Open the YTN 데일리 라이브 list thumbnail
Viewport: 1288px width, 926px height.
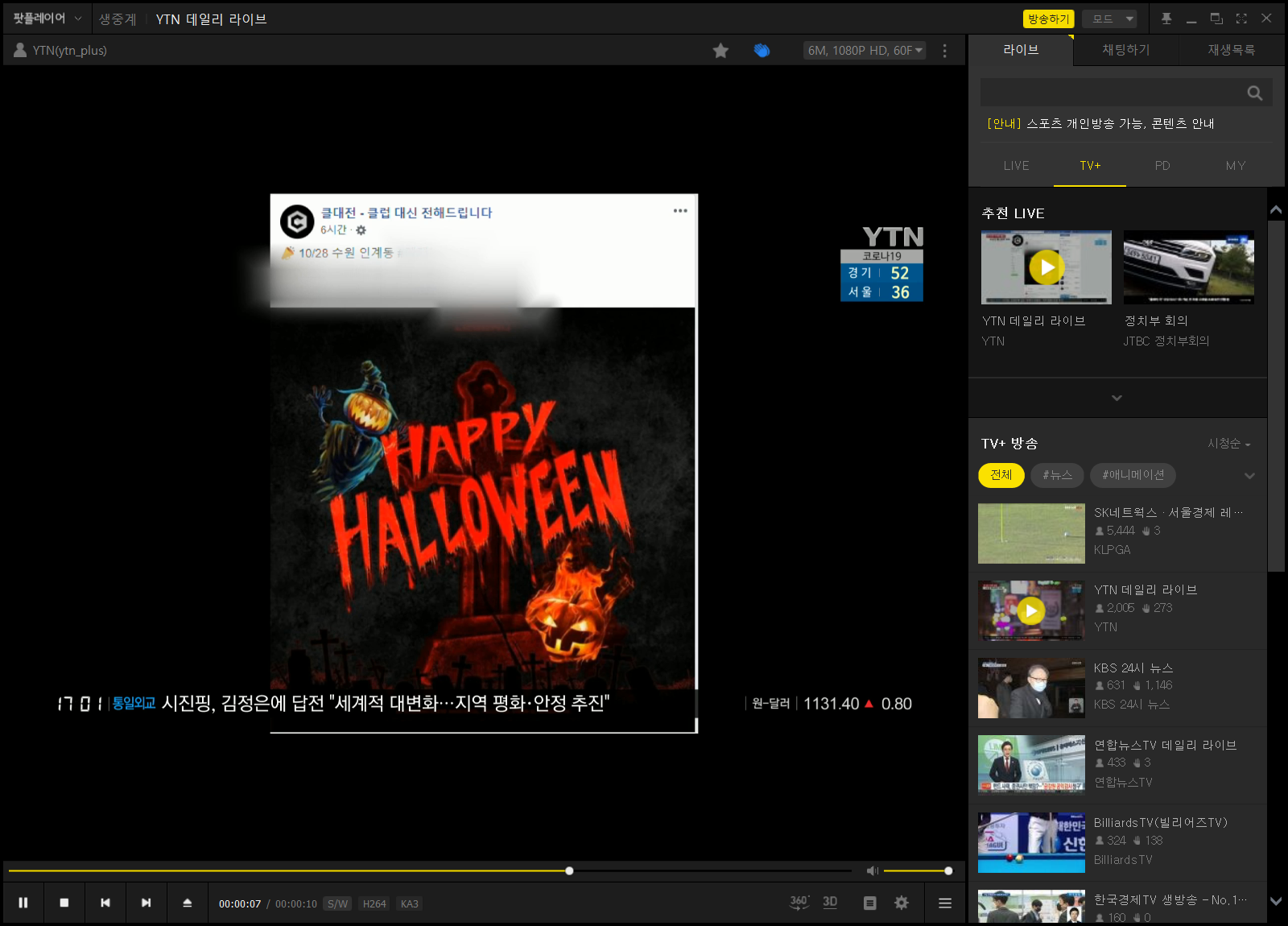click(1031, 610)
